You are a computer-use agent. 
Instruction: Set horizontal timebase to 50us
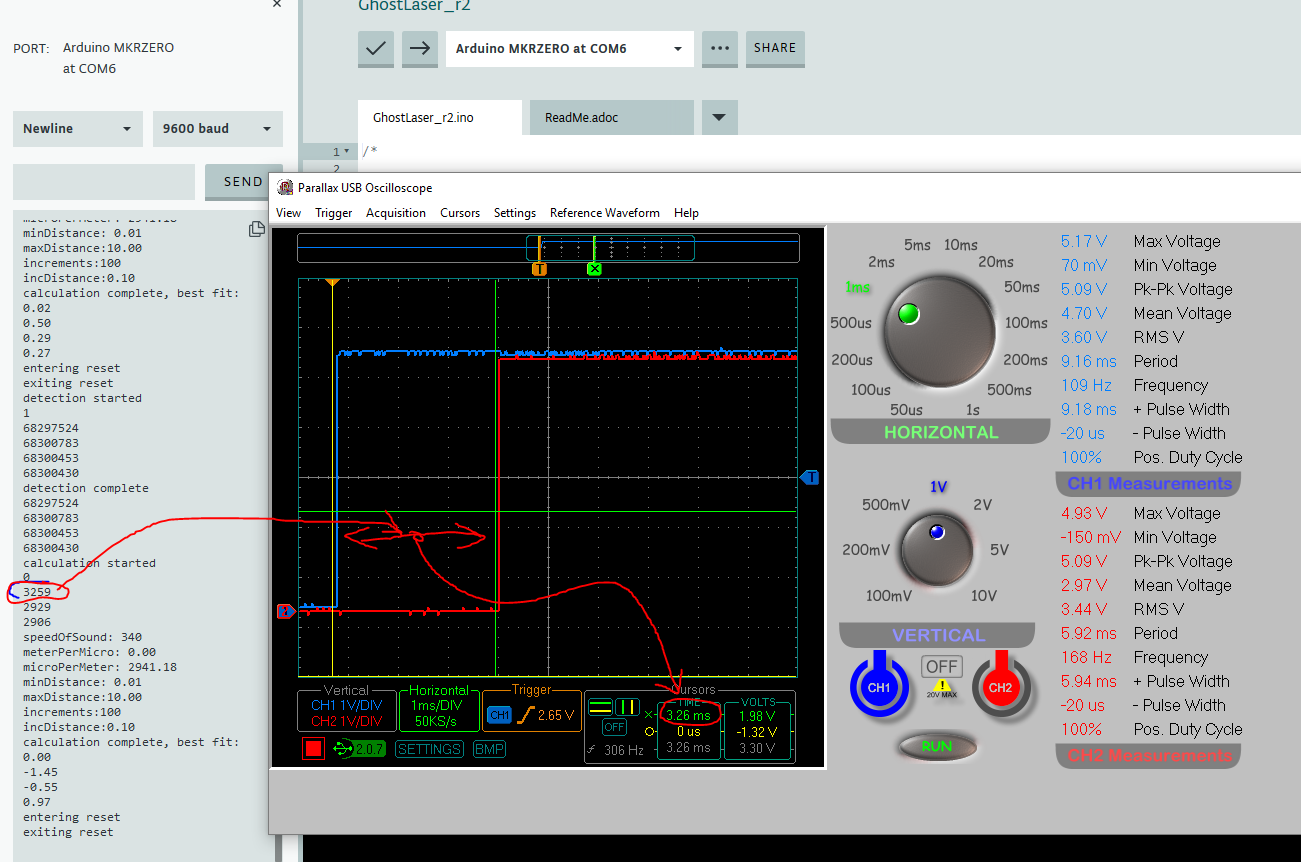(x=906, y=409)
